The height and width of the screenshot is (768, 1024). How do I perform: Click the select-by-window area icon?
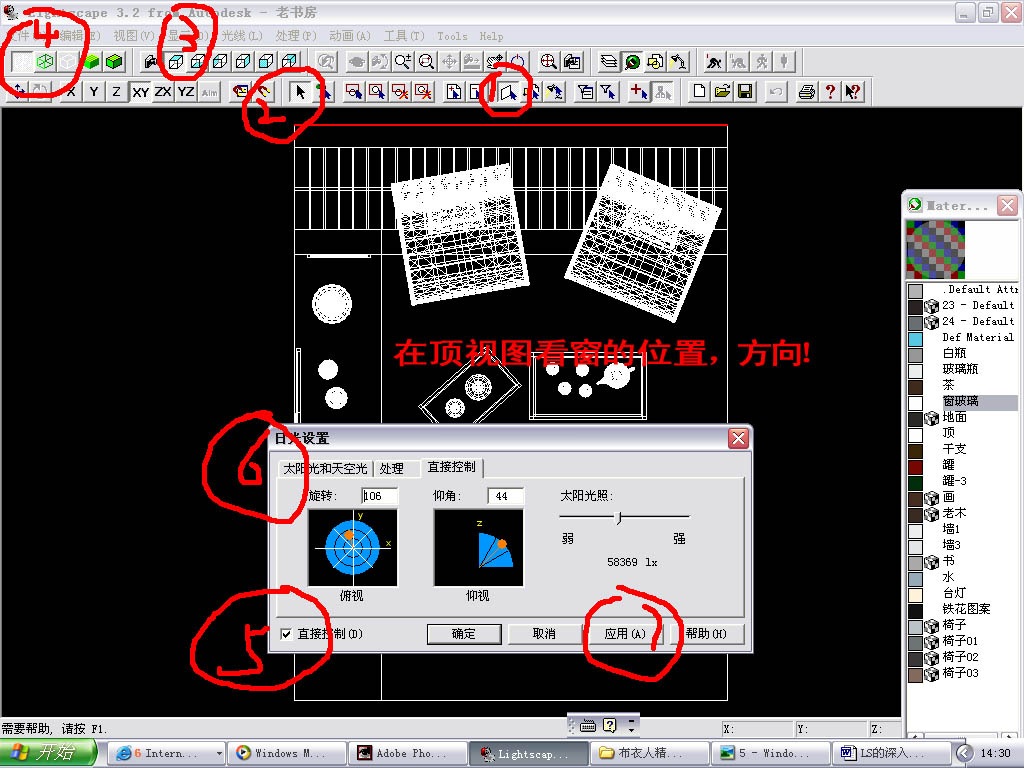[354, 91]
